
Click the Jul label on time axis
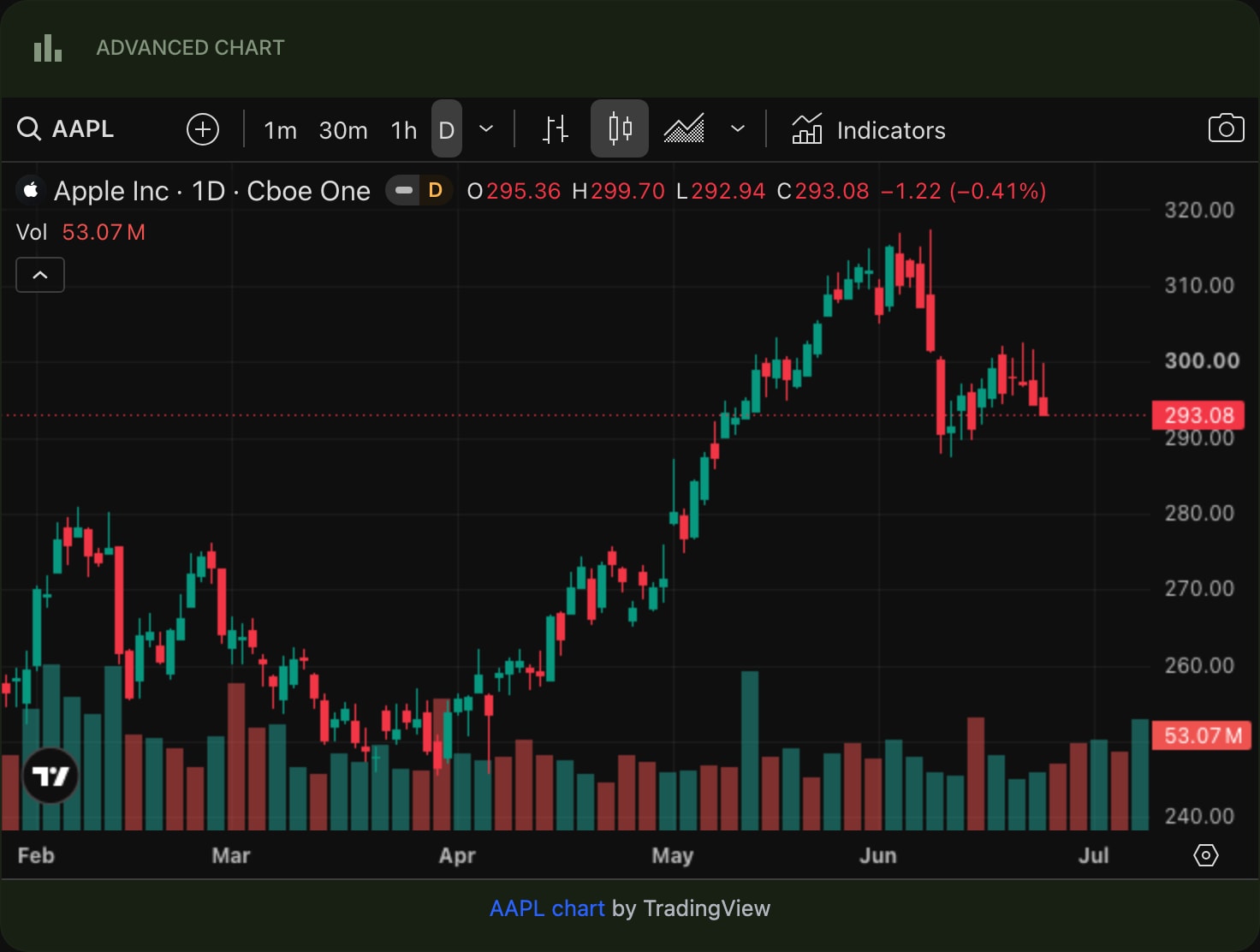(1094, 855)
